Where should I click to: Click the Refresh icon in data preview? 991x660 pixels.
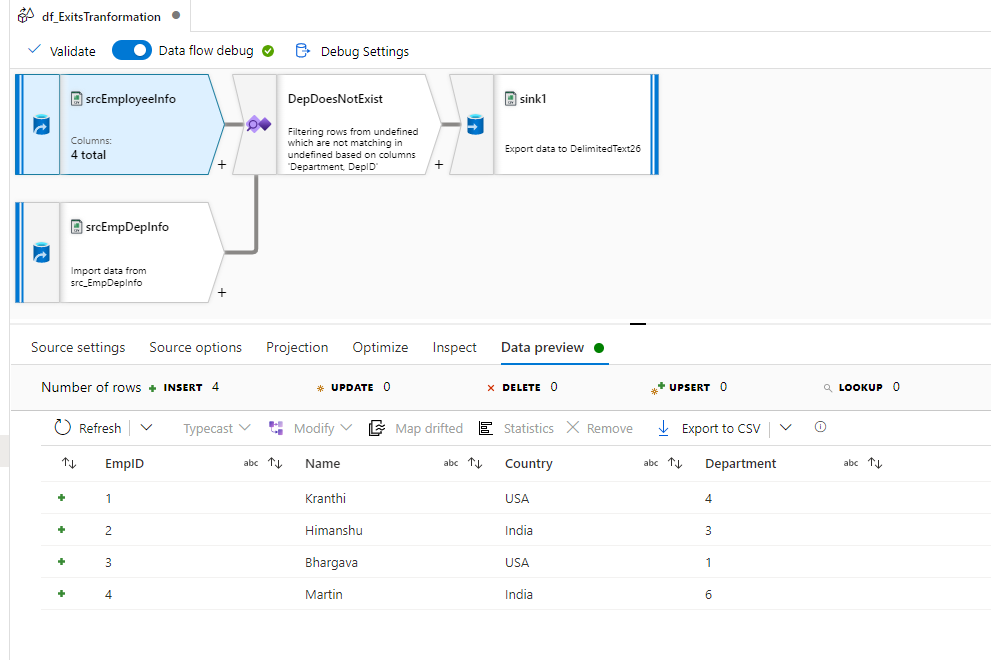point(63,428)
